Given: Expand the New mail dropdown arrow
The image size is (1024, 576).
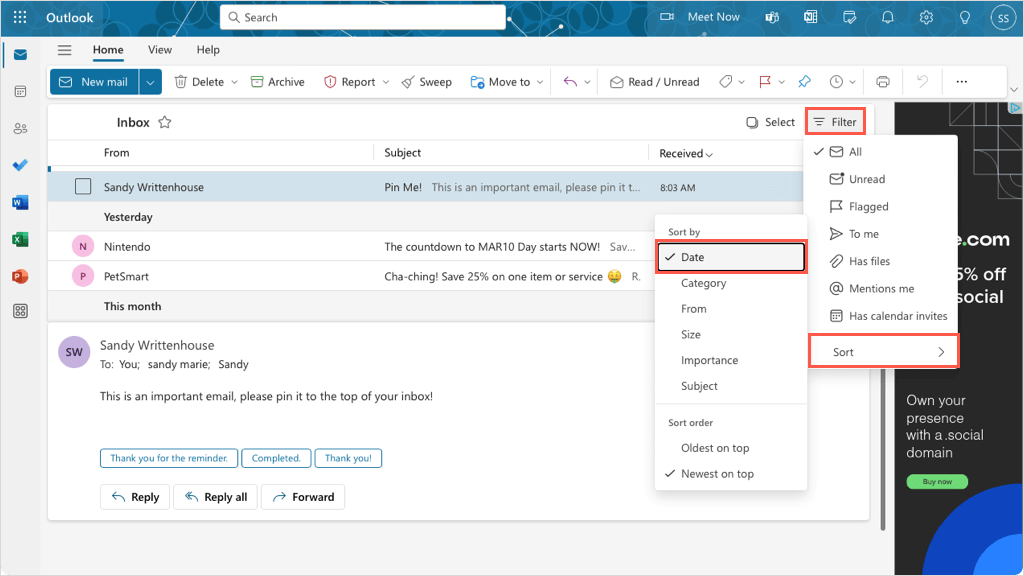Looking at the screenshot, I should coord(150,82).
